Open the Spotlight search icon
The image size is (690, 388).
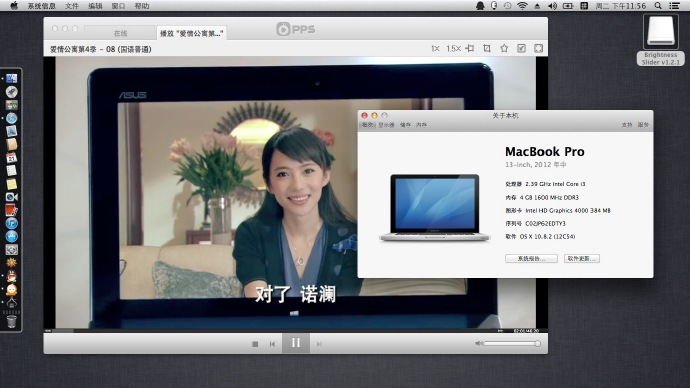(658, 6)
